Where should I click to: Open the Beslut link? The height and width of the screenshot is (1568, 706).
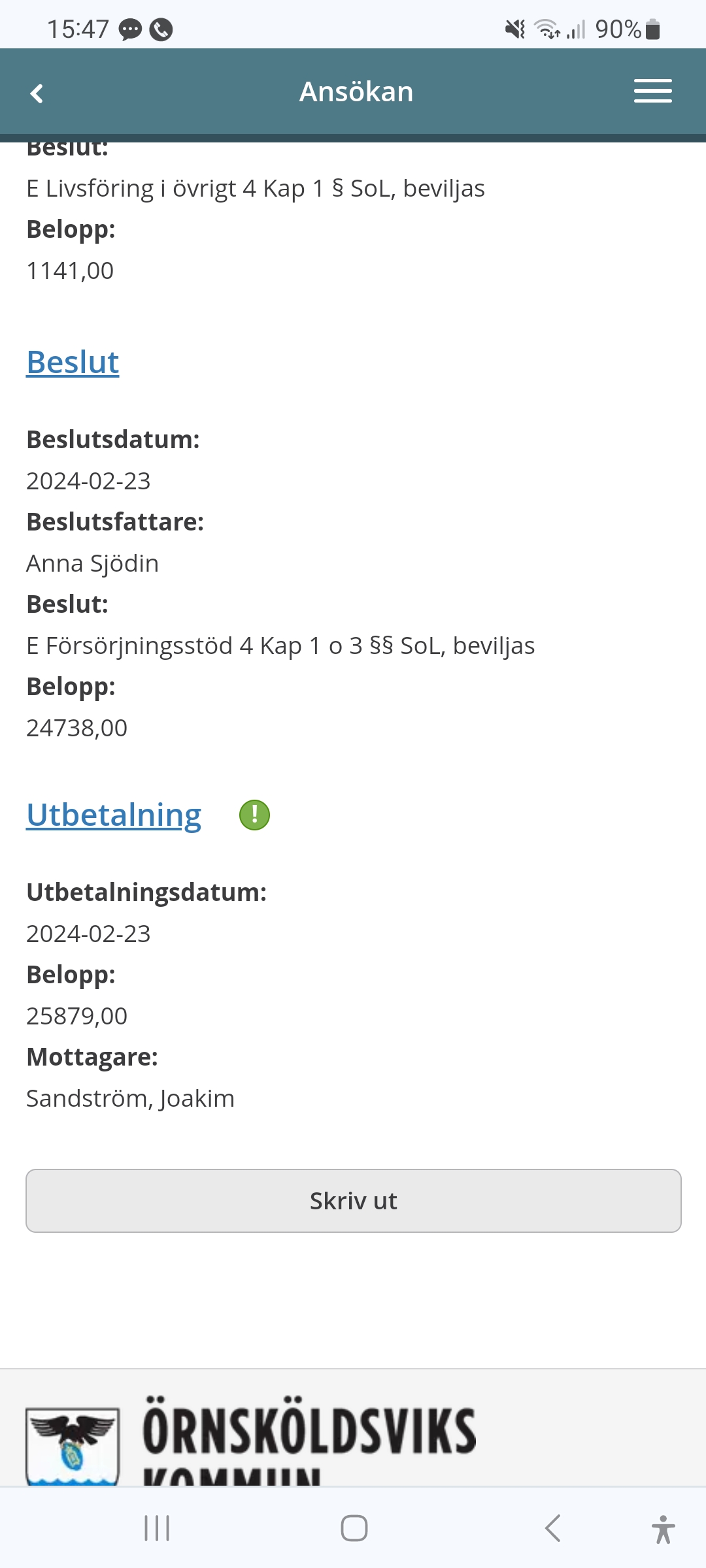(73, 362)
